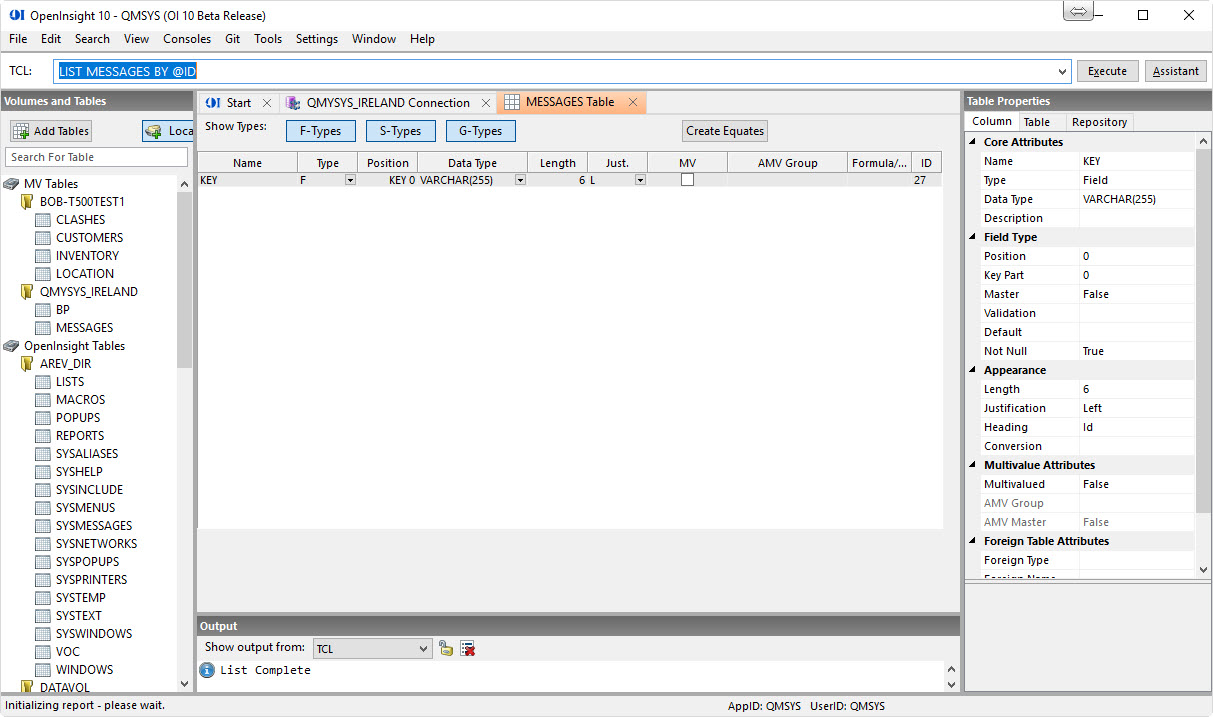Image resolution: width=1213 pixels, height=717 pixels.
Task: Click the drive icon on Loca... button
Action: [x=154, y=131]
